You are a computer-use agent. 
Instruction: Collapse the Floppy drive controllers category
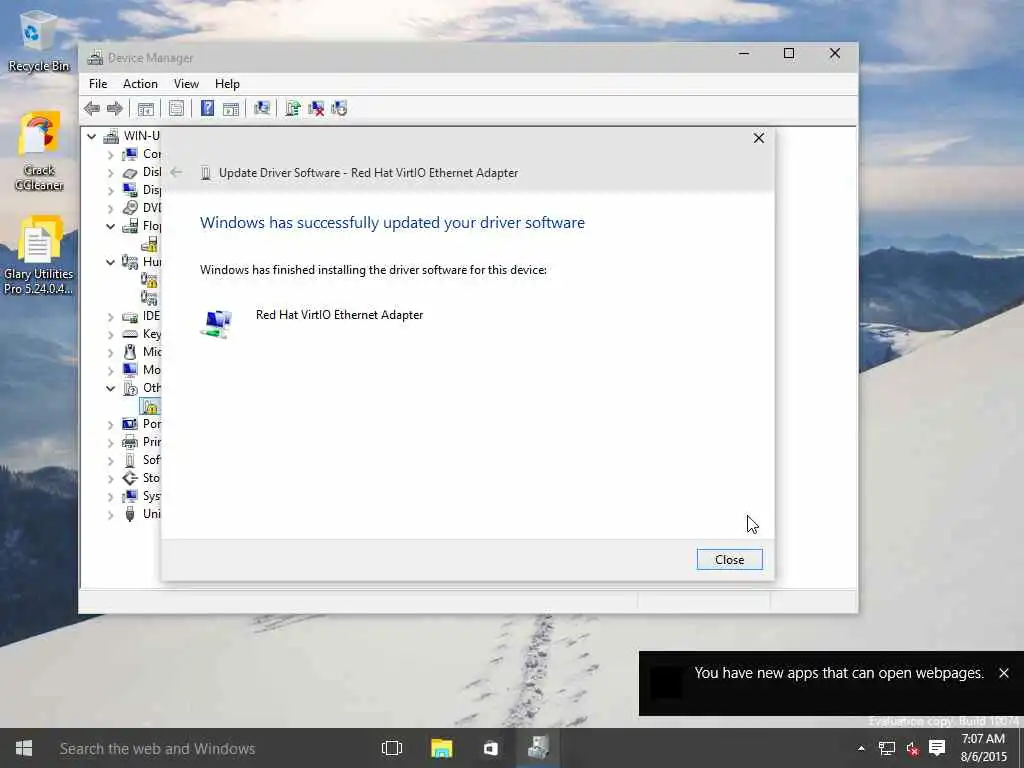tap(110, 227)
